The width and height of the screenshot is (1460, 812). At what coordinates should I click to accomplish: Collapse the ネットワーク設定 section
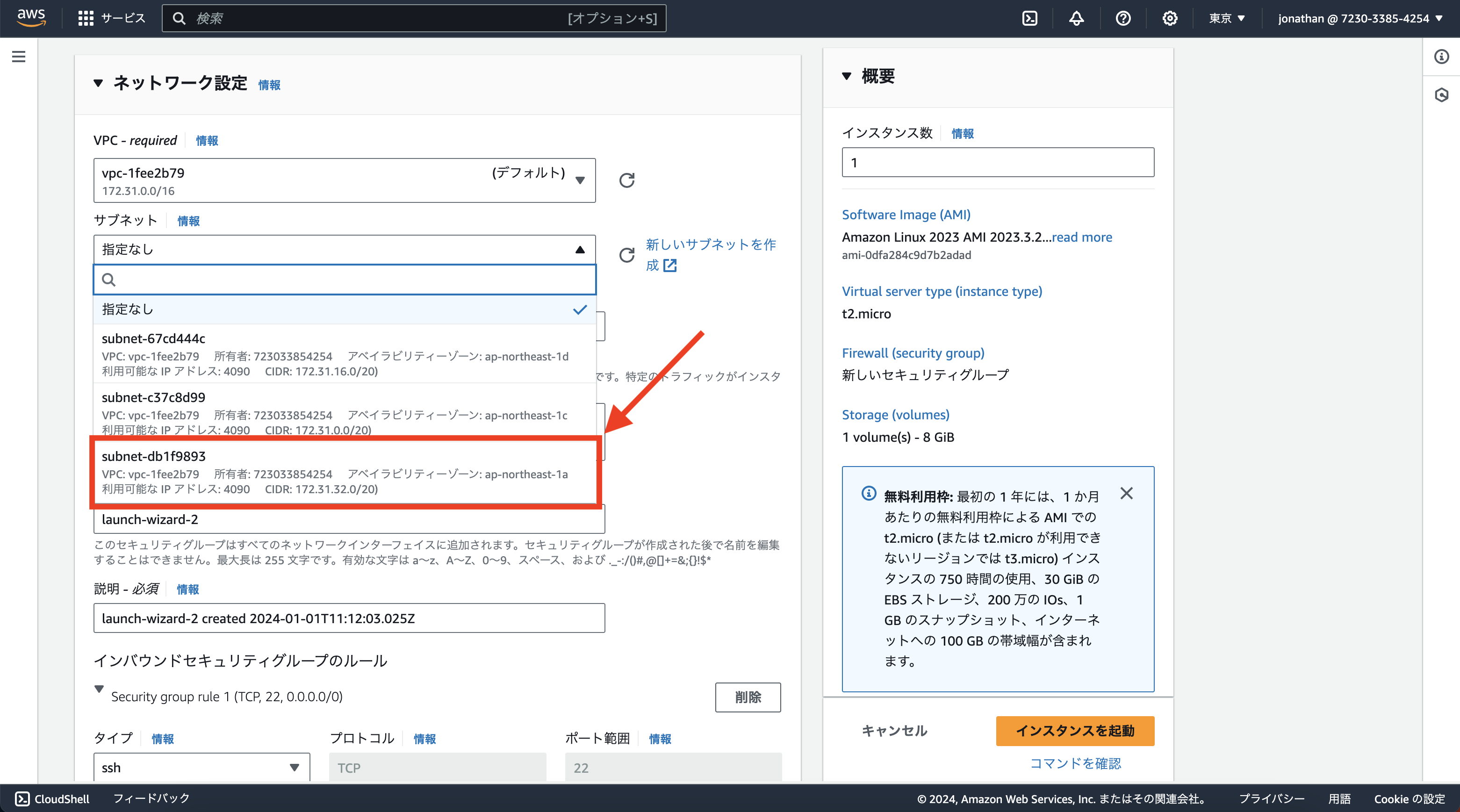pos(98,83)
